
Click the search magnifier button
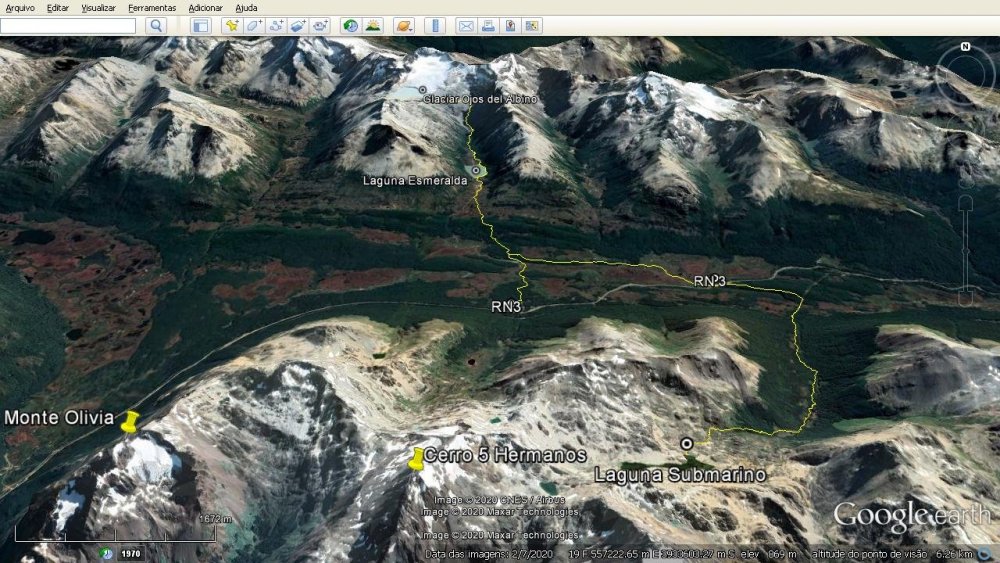[x=156, y=26]
